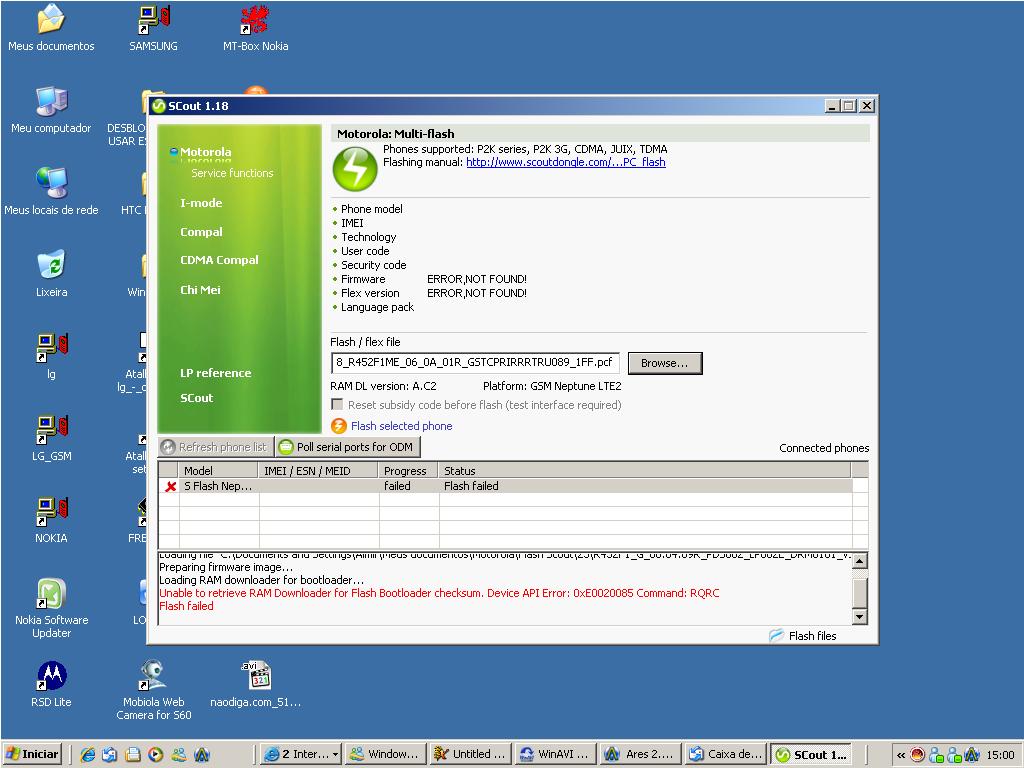The width and height of the screenshot is (1024, 768).
Task: Click the SCout 1... taskbar button
Action: click(x=811, y=754)
